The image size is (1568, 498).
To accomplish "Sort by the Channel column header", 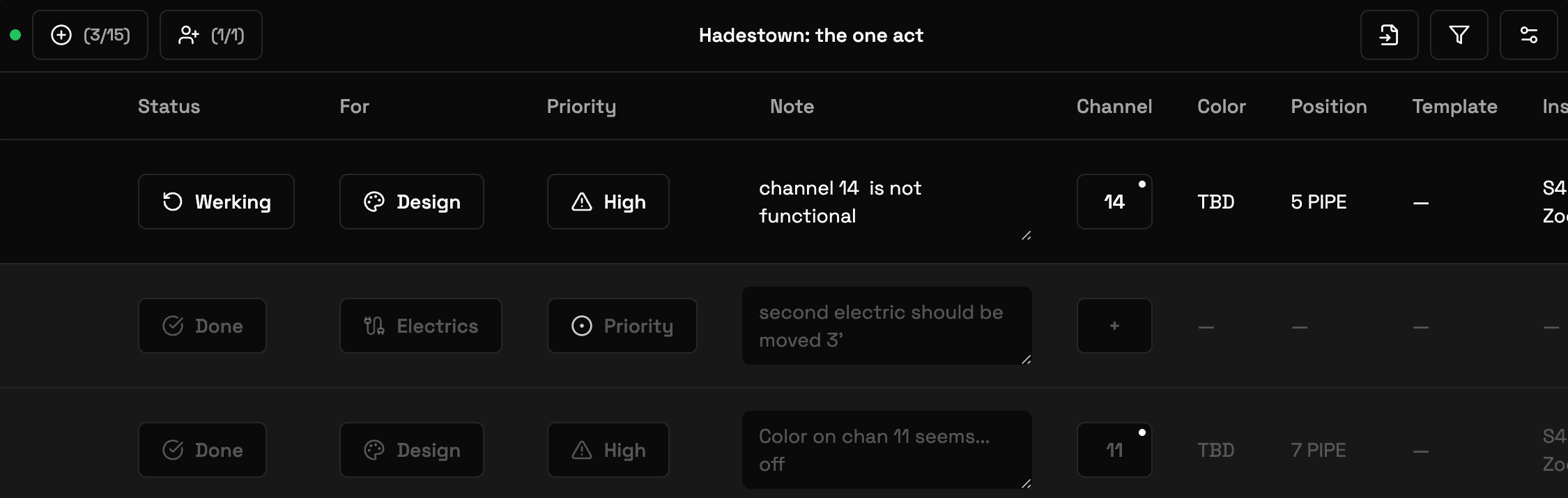I will (x=1114, y=106).
